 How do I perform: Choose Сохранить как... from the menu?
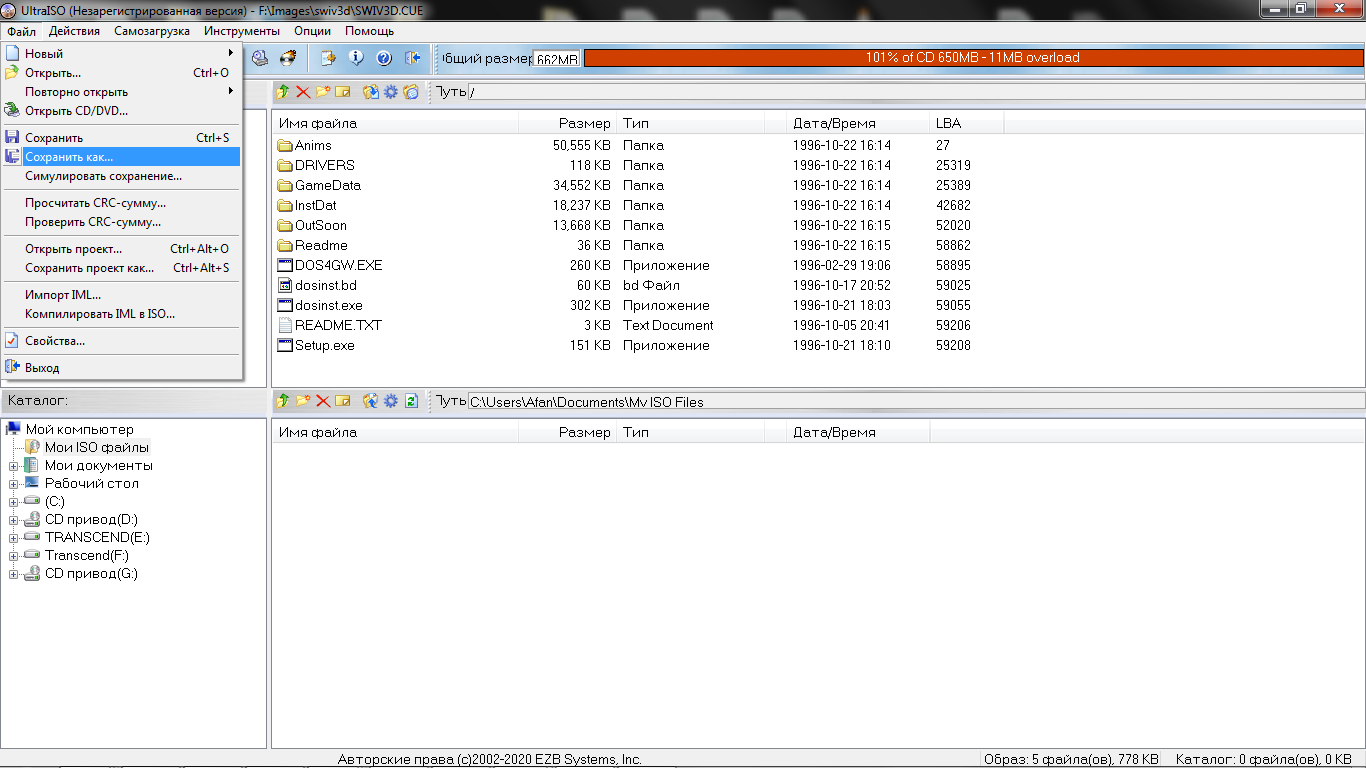pyautogui.click(x=121, y=157)
